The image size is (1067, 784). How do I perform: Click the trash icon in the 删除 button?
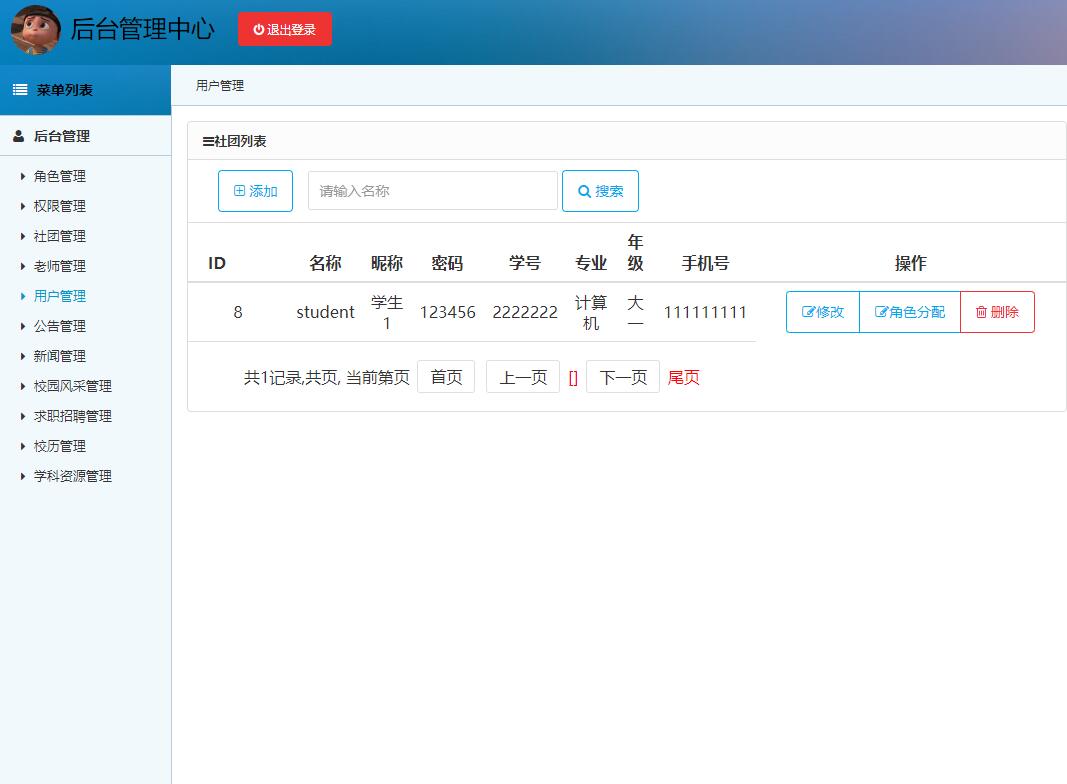click(x=981, y=311)
